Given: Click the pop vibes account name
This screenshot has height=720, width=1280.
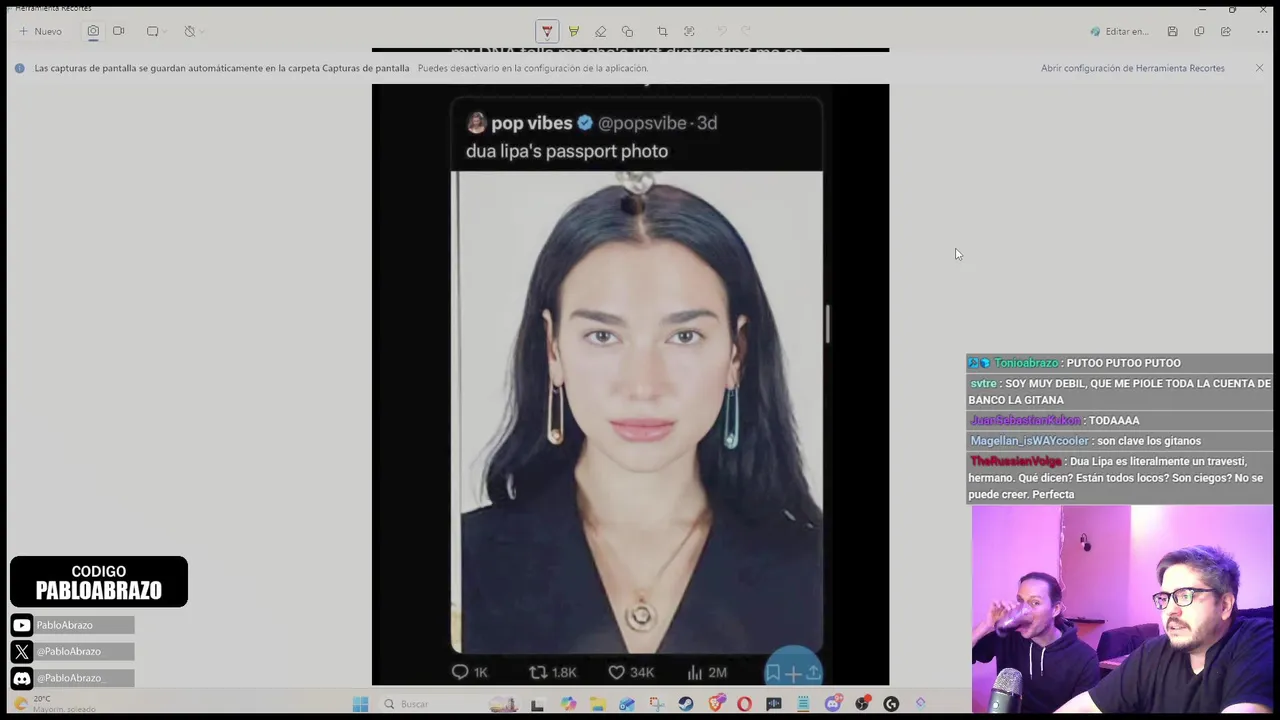Looking at the screenshot, I should [x=532, y=123].
